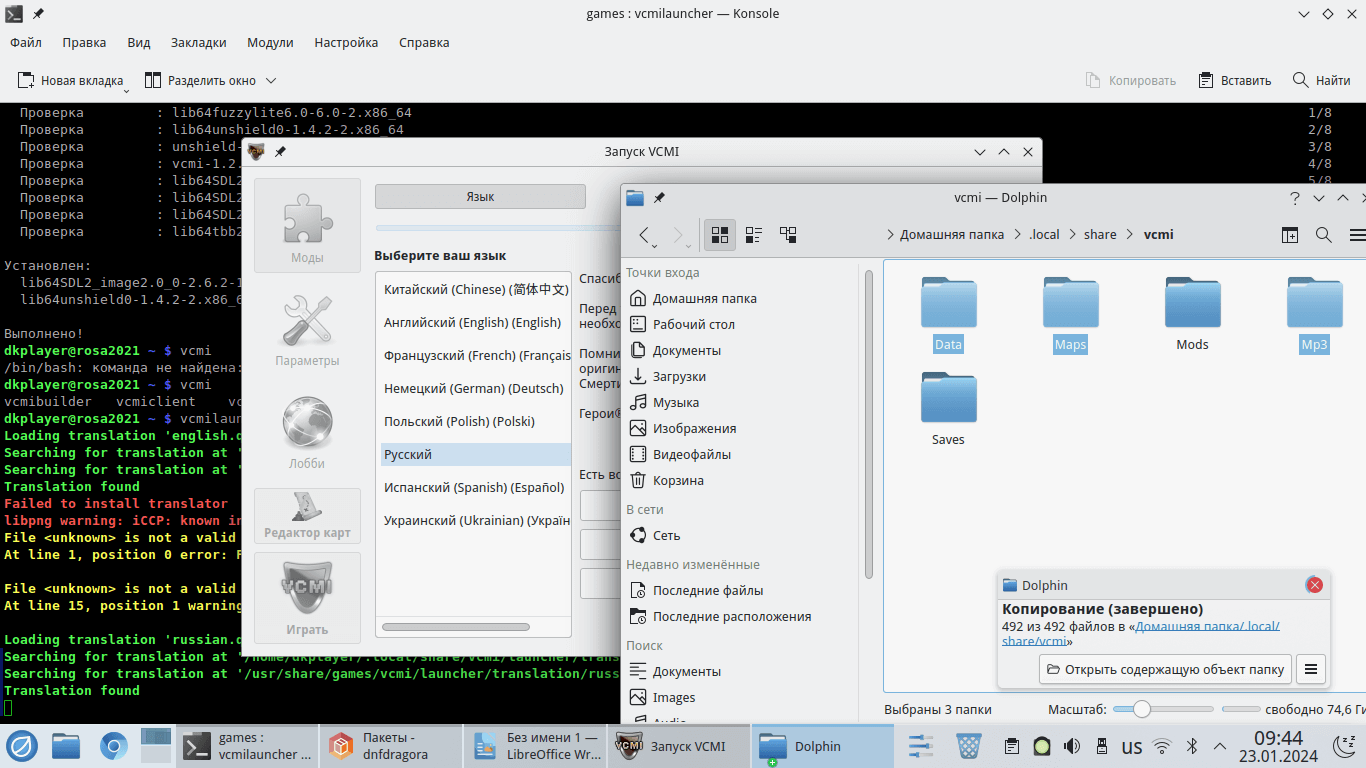Screen dimensions: 1366x768
Task: Close the Dolphin copy notification
Action: 1315,585
